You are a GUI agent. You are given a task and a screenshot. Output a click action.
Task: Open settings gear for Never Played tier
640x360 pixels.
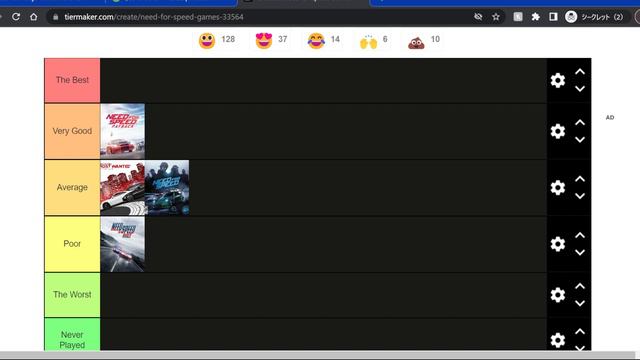pos(558,340)
